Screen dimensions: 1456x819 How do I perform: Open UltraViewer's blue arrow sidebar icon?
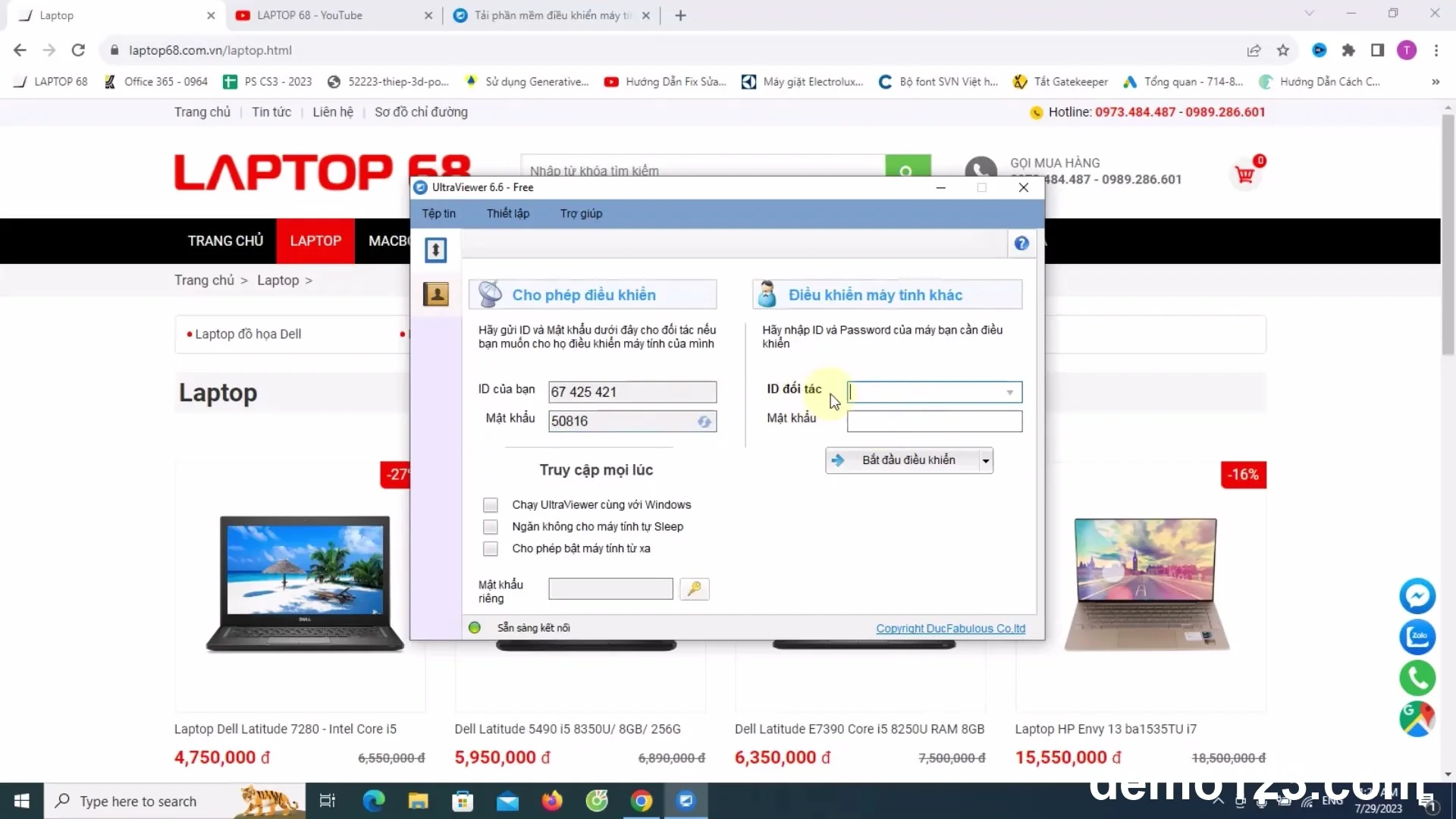point(435,250)
